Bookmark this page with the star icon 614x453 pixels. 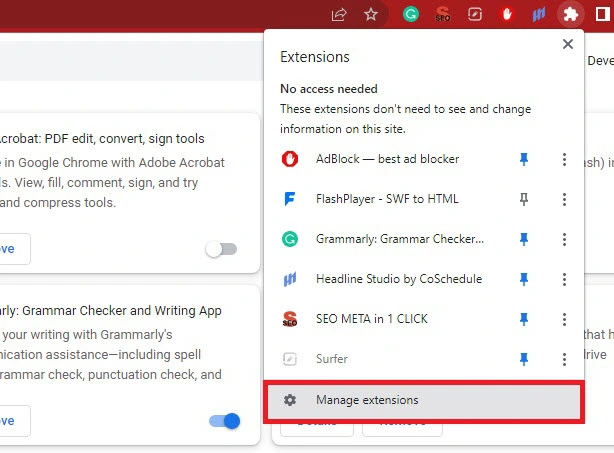coord(371,15)
